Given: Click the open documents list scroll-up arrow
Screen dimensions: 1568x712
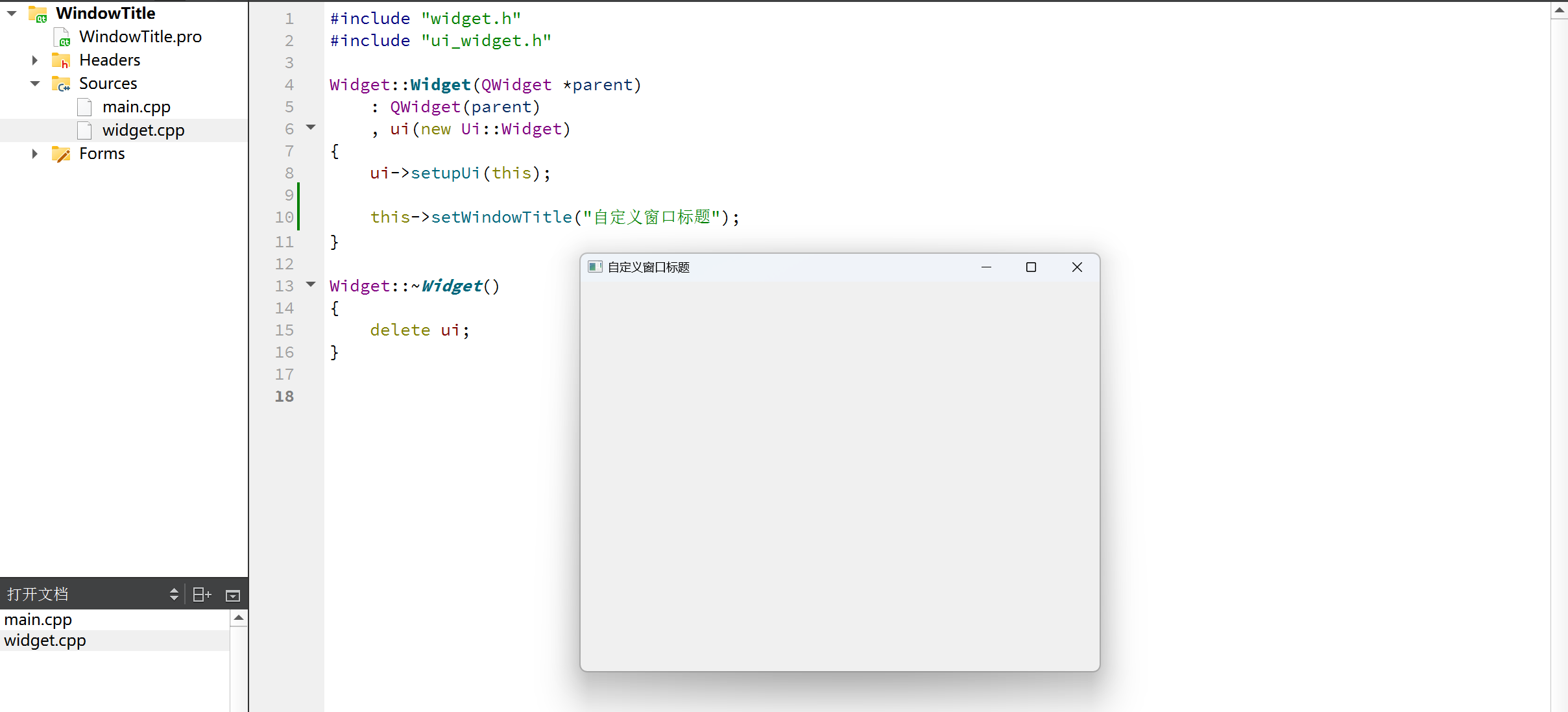Looking at the screenshot, I should tap(239, 618).
